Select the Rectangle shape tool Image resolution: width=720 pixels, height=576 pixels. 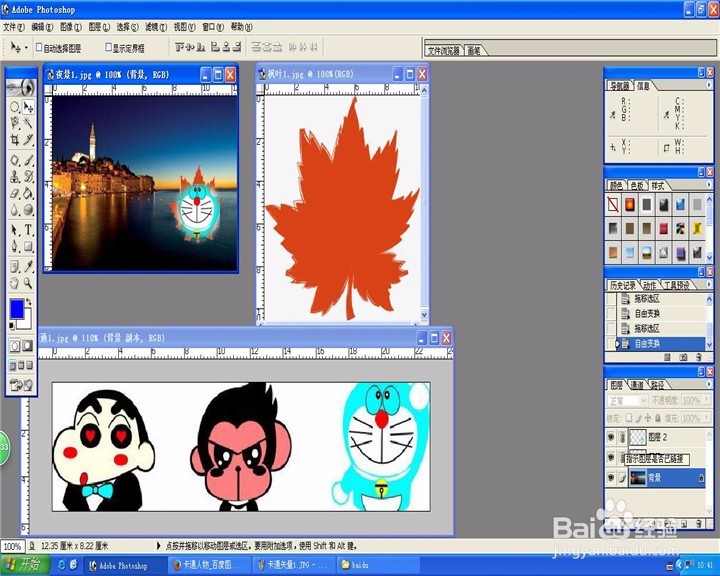28,246
